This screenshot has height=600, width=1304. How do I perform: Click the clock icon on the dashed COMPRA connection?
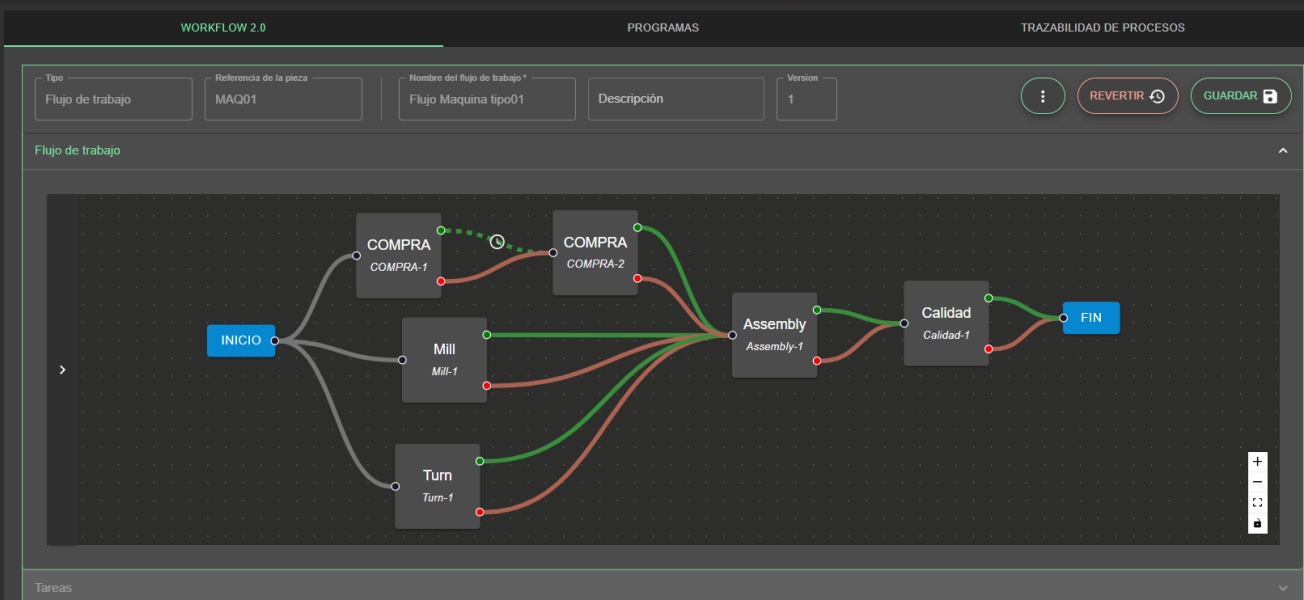click(x=497, y=241)
